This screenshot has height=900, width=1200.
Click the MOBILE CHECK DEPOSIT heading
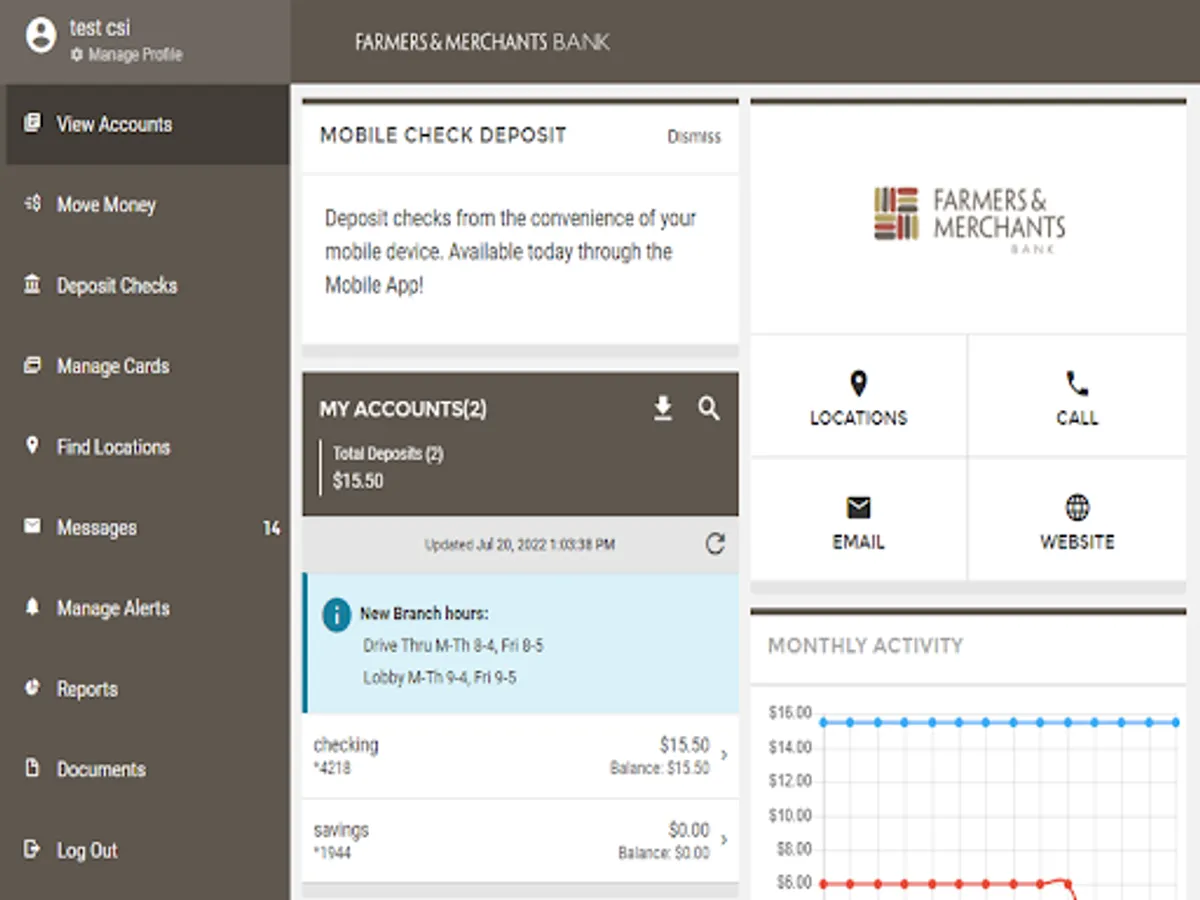coord(443,135)
